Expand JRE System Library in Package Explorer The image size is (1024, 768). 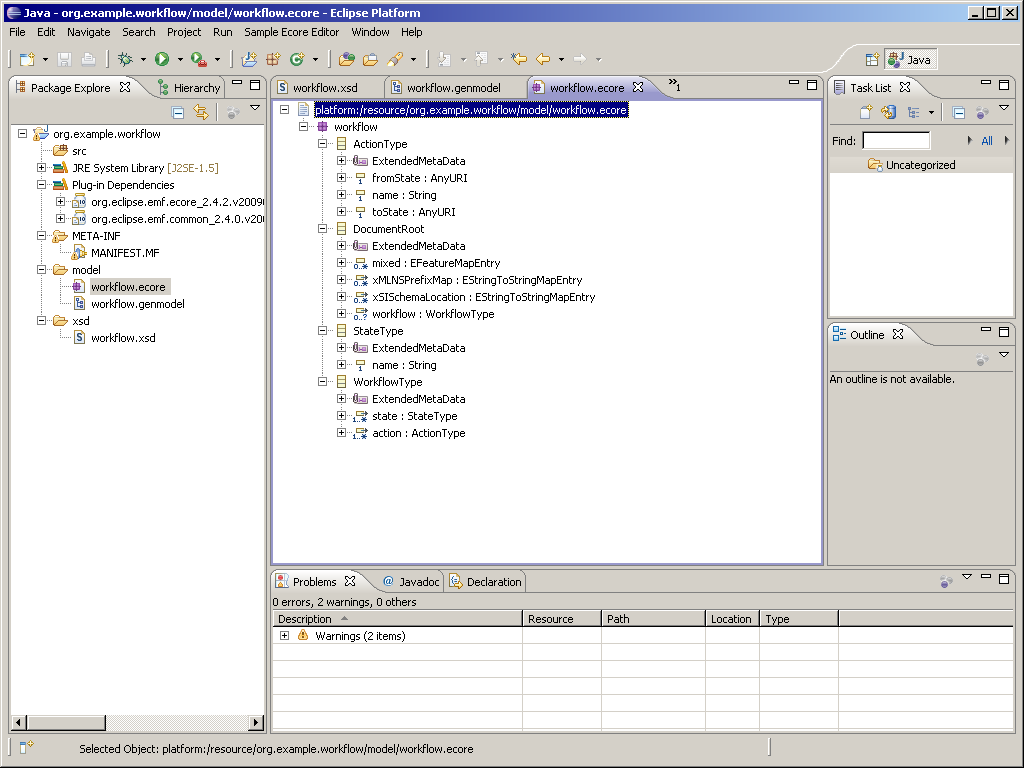coord(42,168)
